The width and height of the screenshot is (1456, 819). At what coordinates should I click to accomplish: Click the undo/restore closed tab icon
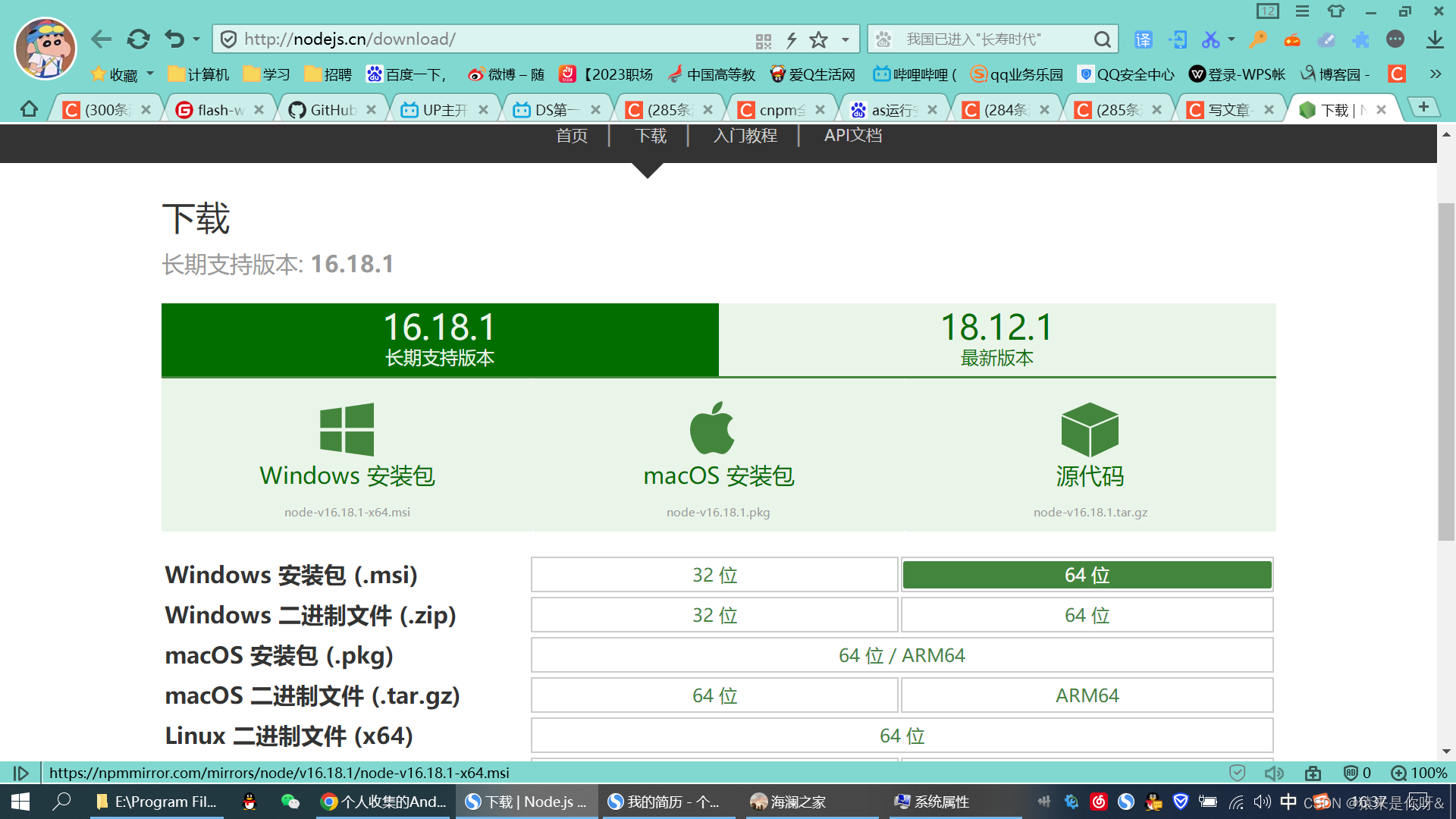click(x=174, y=39)
